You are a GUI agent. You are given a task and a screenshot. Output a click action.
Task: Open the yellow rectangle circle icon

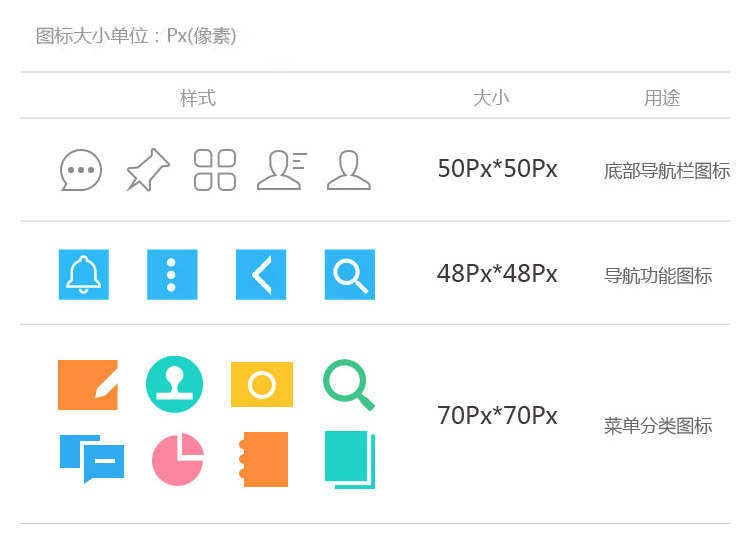(262, 384)
